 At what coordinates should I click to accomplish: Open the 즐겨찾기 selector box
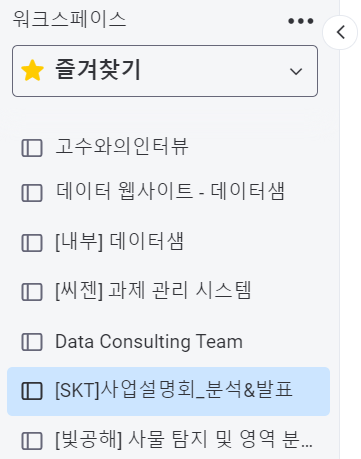tap(165, 71)
